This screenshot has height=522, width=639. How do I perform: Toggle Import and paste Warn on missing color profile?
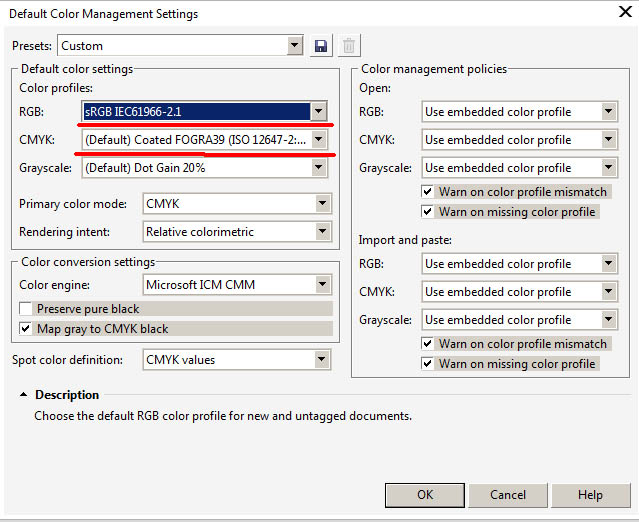tap(427, 363)
